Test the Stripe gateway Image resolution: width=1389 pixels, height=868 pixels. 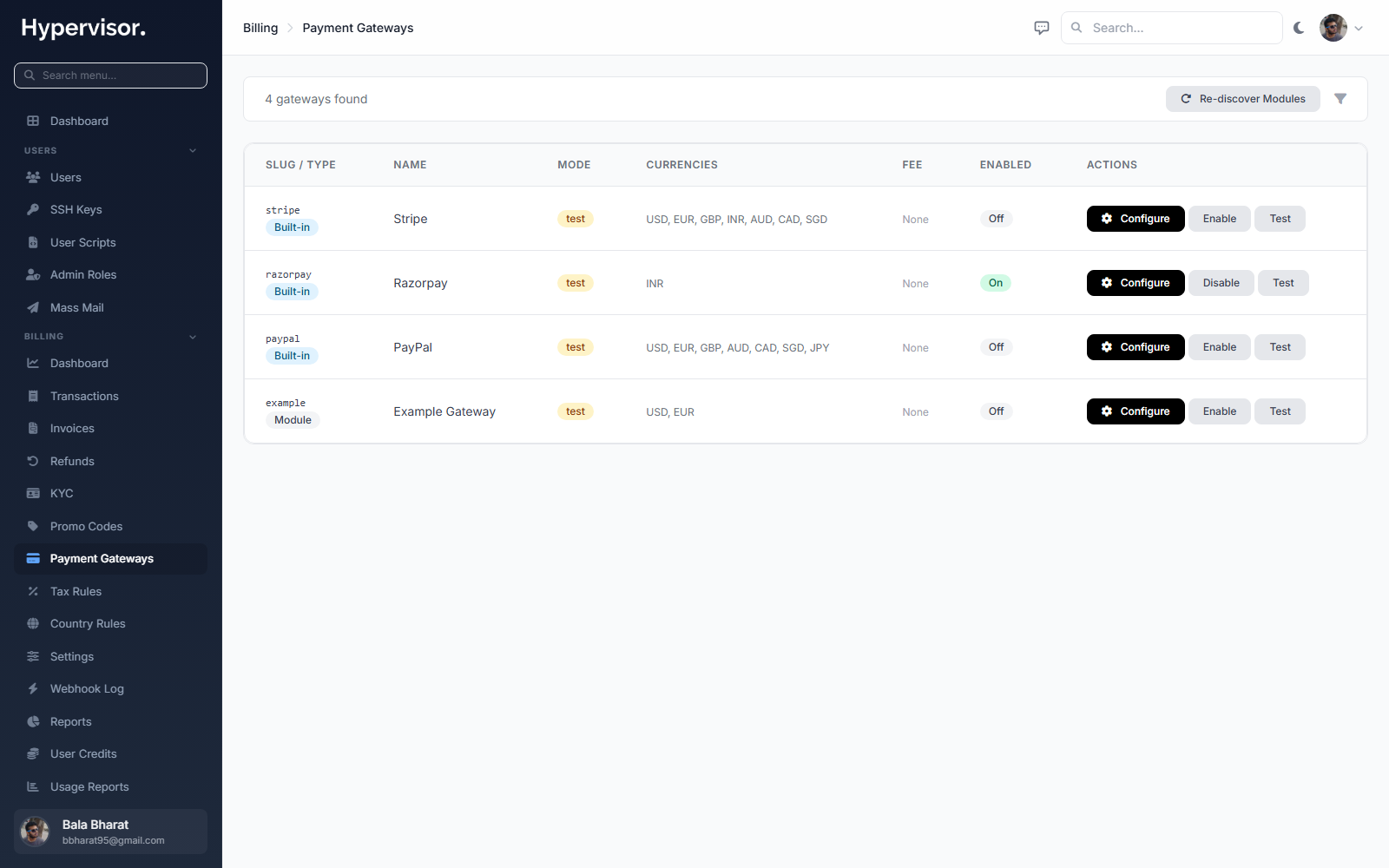(x=1280, y=219)
